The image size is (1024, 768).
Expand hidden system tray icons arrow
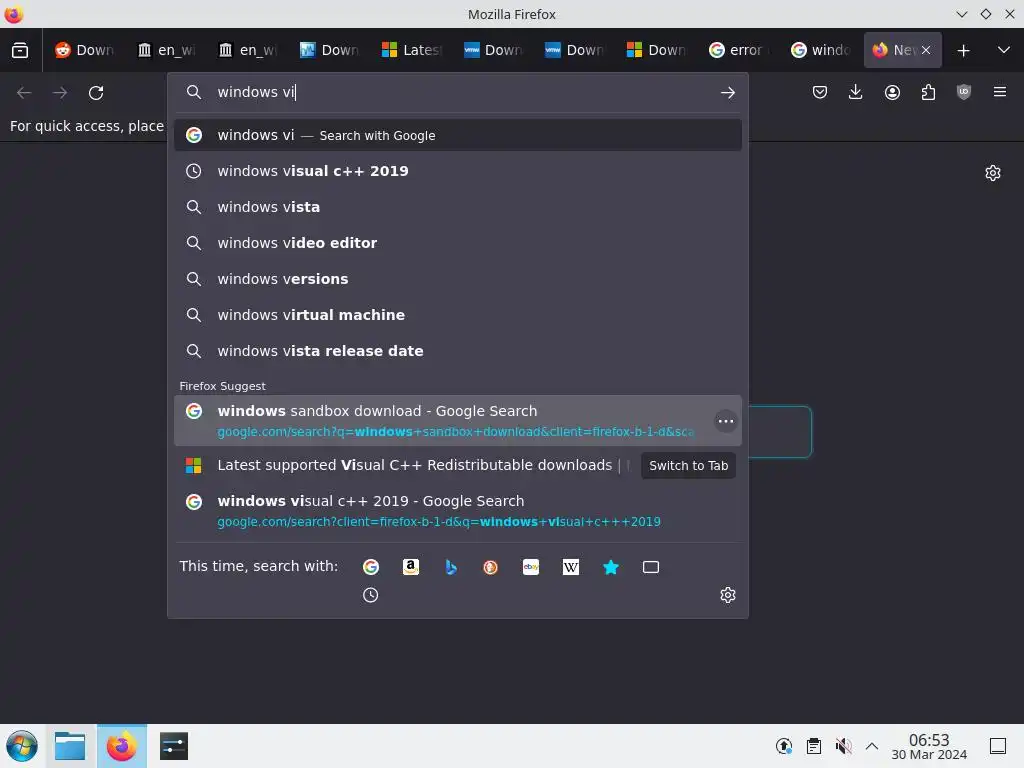tap(872, 746)
